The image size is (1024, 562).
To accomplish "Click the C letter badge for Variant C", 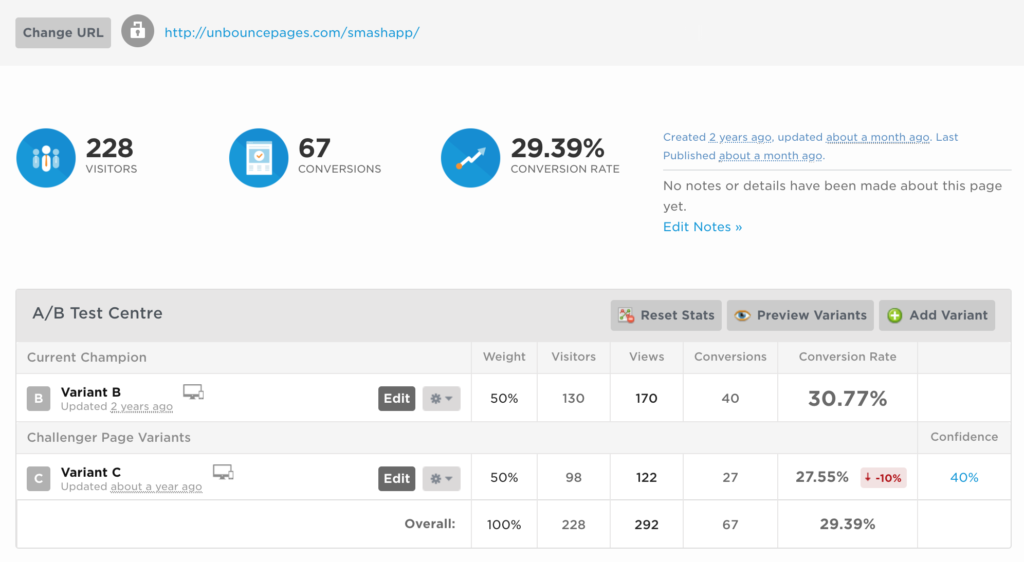I will tap(39, 478).
